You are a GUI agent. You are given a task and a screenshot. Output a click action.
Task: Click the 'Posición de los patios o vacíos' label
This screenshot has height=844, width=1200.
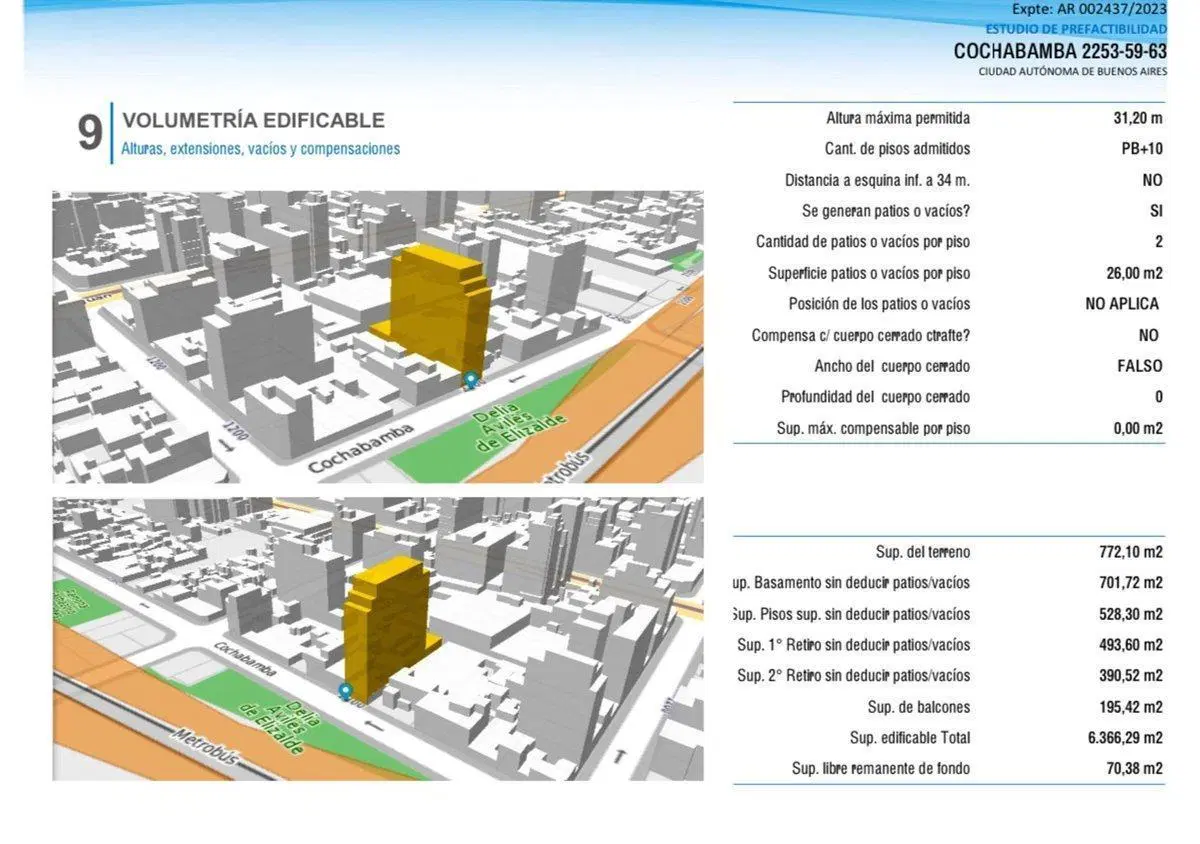coord(879,304)
